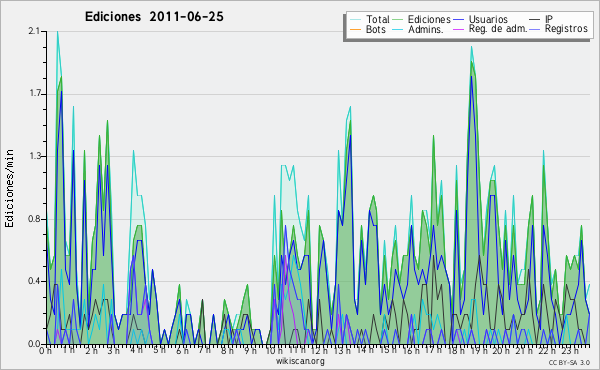Click the '14 h' hour label
Screen dimensions: 600x370
(365, 350)
